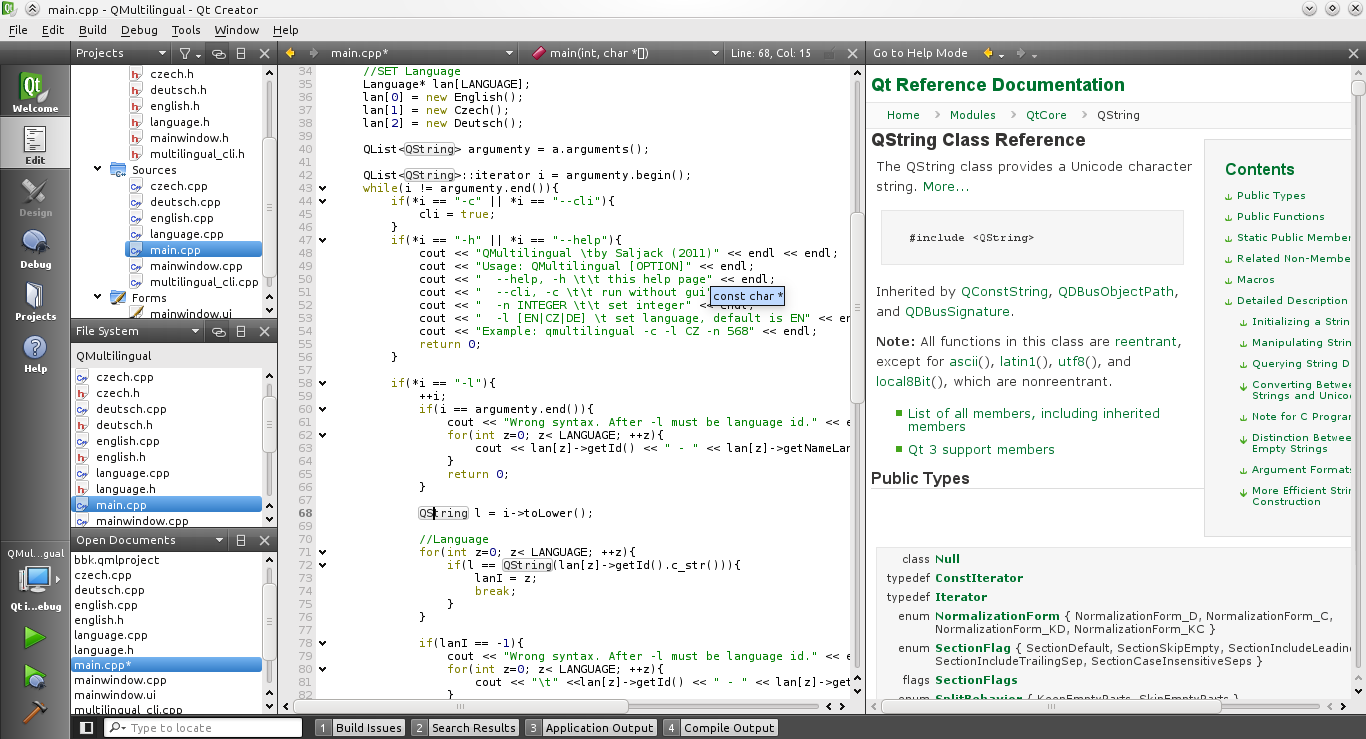
Task: Open 'List of all members' link
Action: pyautogui.click(x=1034, y=420)
